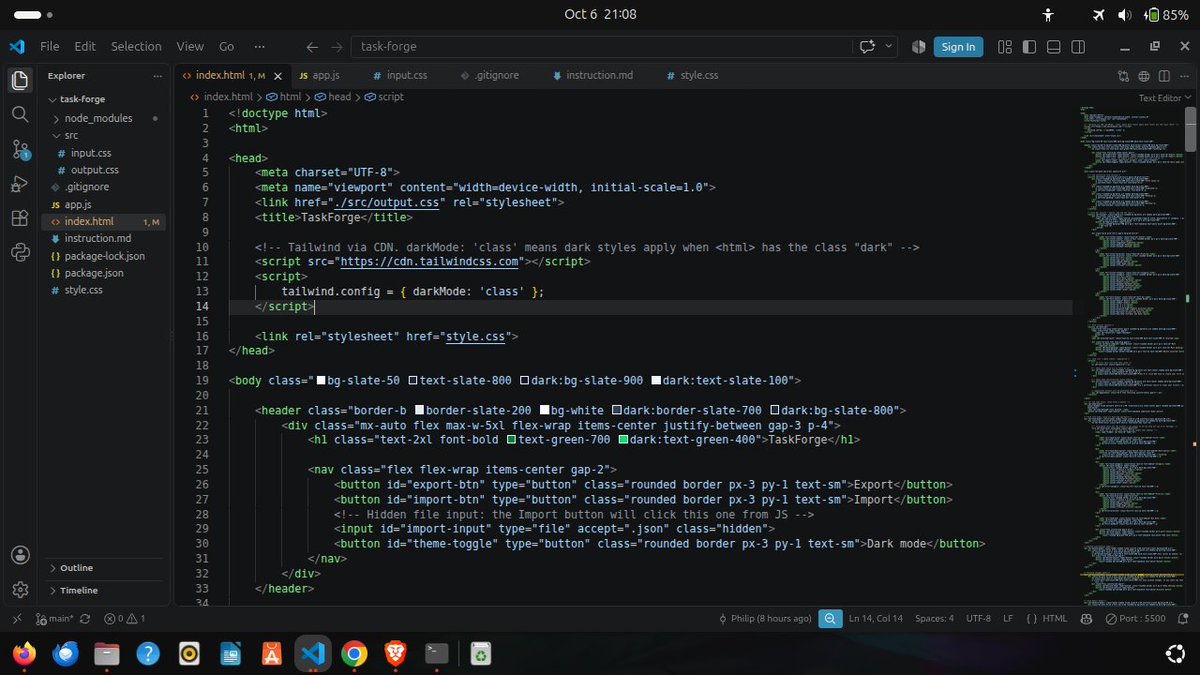Open the View menu
1200x675 pixels.
(x=190, y=46)
